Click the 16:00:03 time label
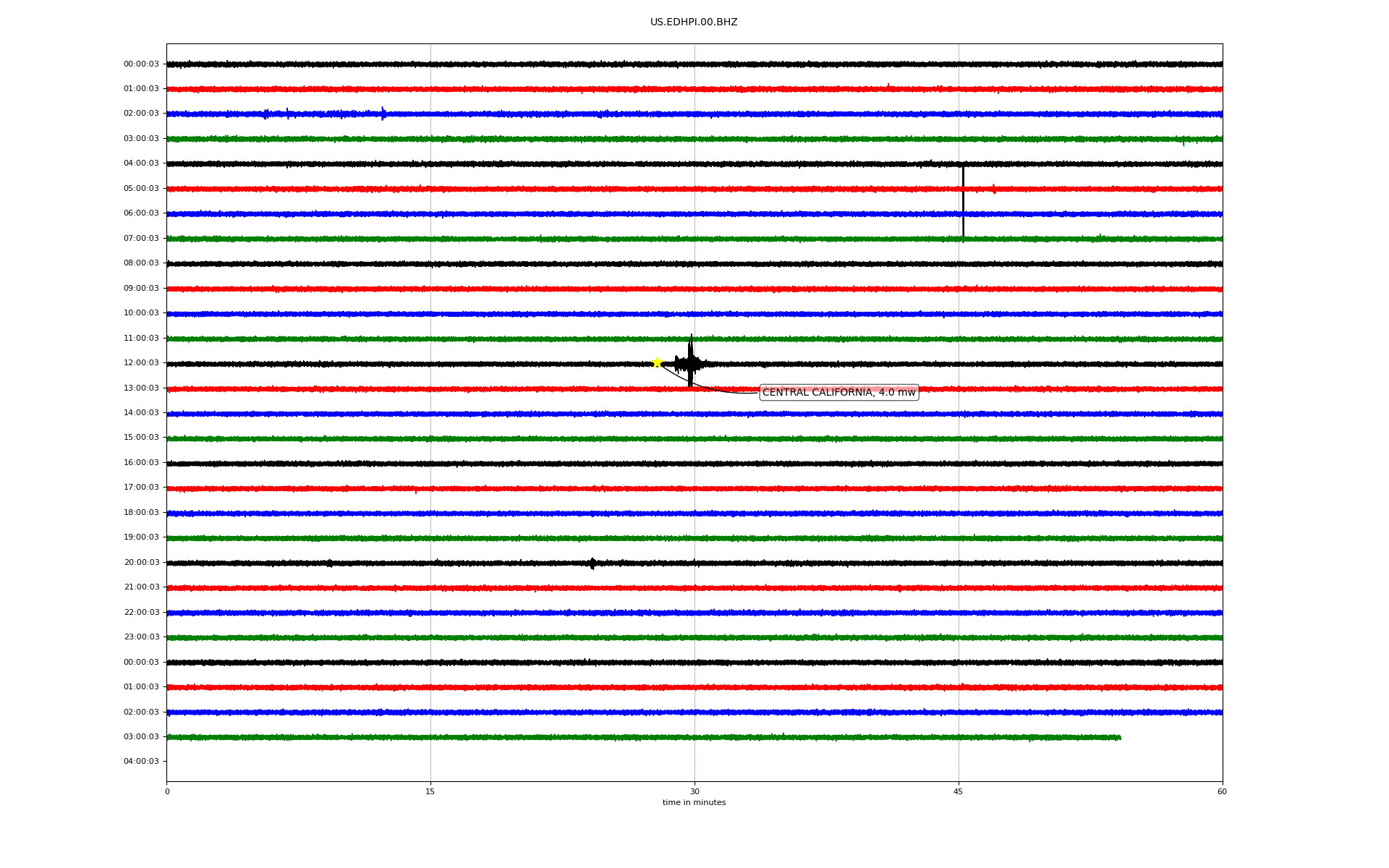1389x868 pixels. pyautogui.click(x=141, y=463)
